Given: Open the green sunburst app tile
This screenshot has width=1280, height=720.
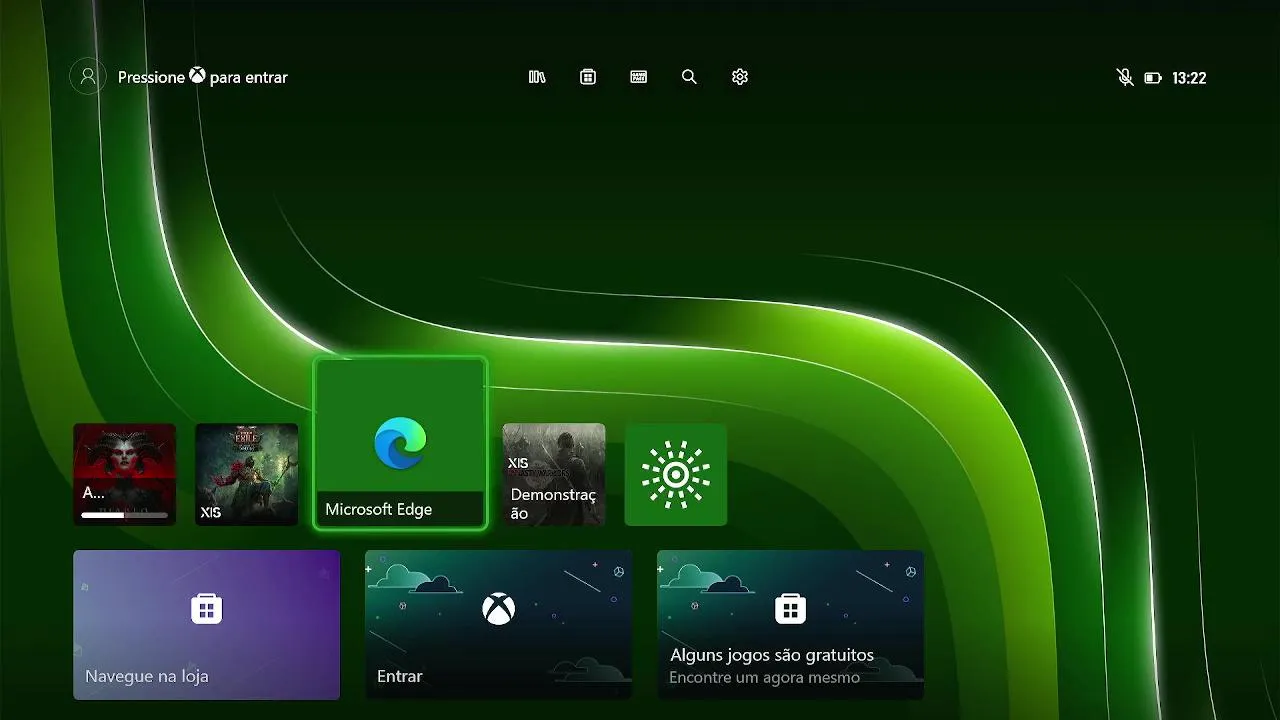Looking at the screenshot, I should pyautogui.click(x=676, y=474).
